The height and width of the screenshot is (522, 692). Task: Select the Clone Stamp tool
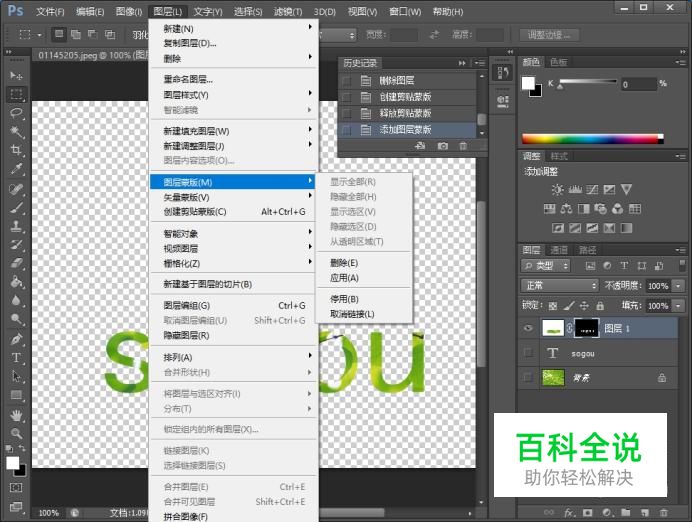point(16,226)
